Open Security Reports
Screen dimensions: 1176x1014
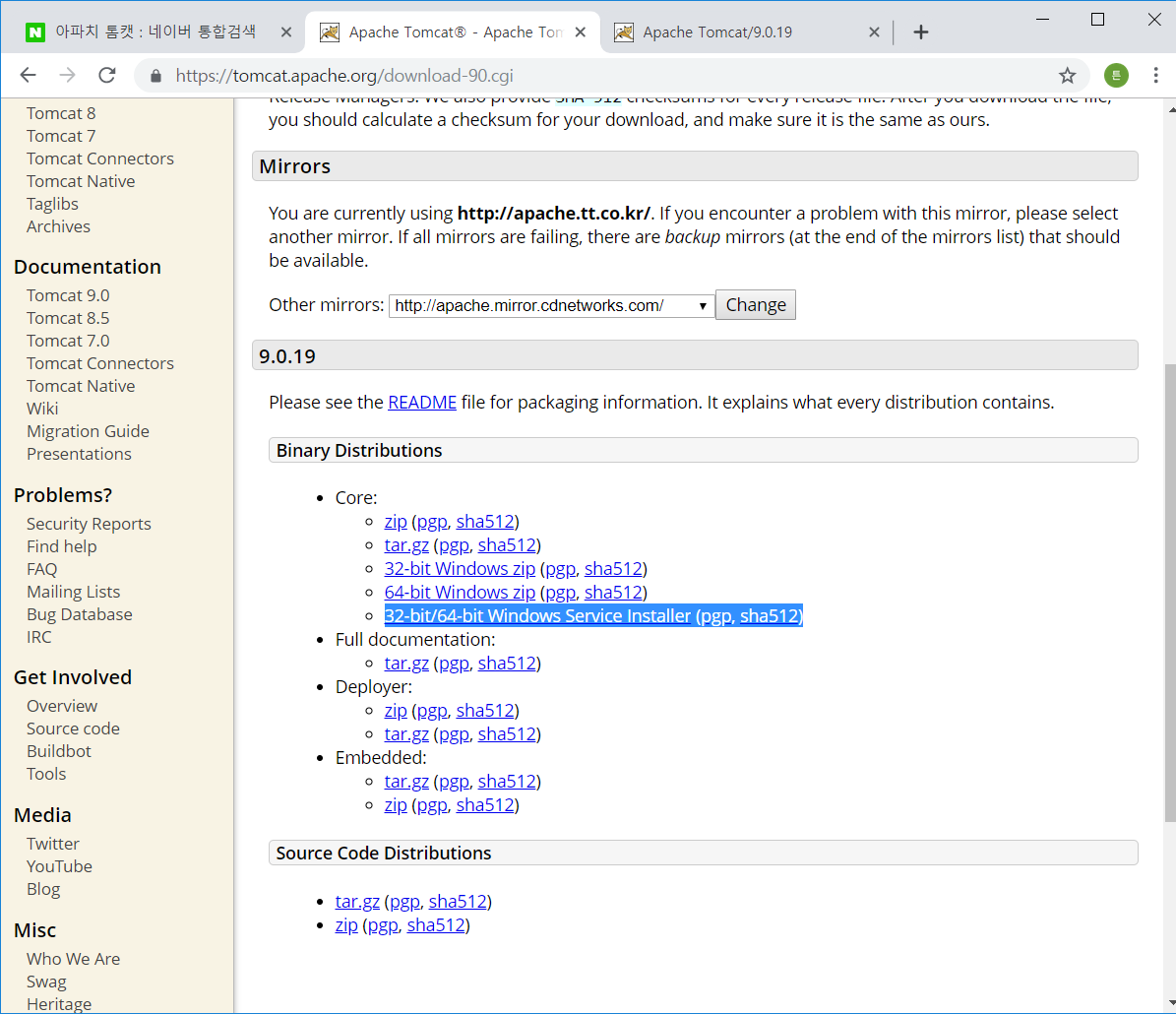pos(89,524)
